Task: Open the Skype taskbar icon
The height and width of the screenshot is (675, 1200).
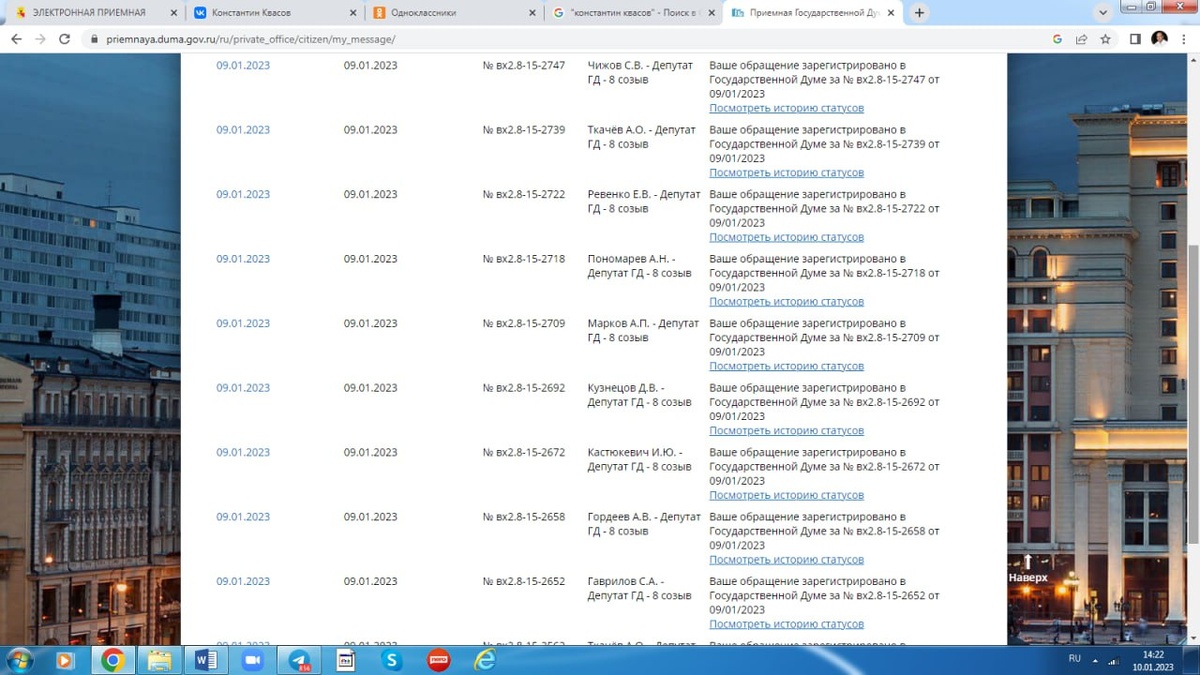Action: pos(392,660)
